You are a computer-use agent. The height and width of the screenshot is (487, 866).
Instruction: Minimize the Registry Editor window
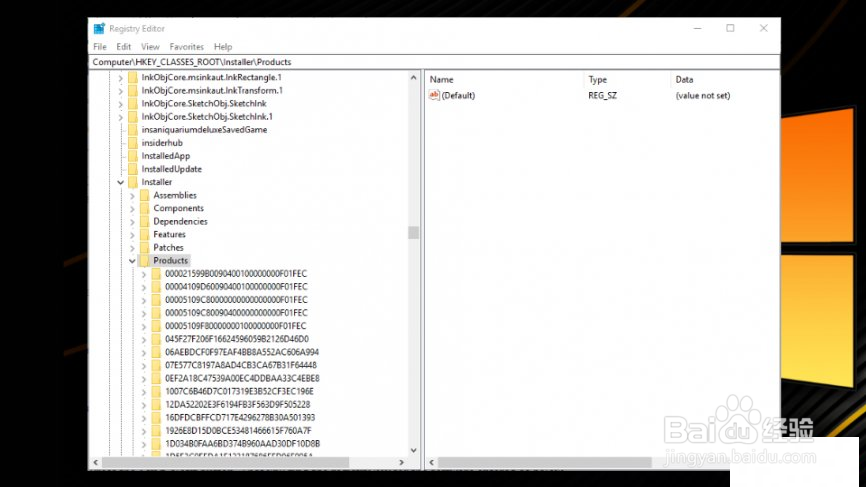(x=698, y=28)
